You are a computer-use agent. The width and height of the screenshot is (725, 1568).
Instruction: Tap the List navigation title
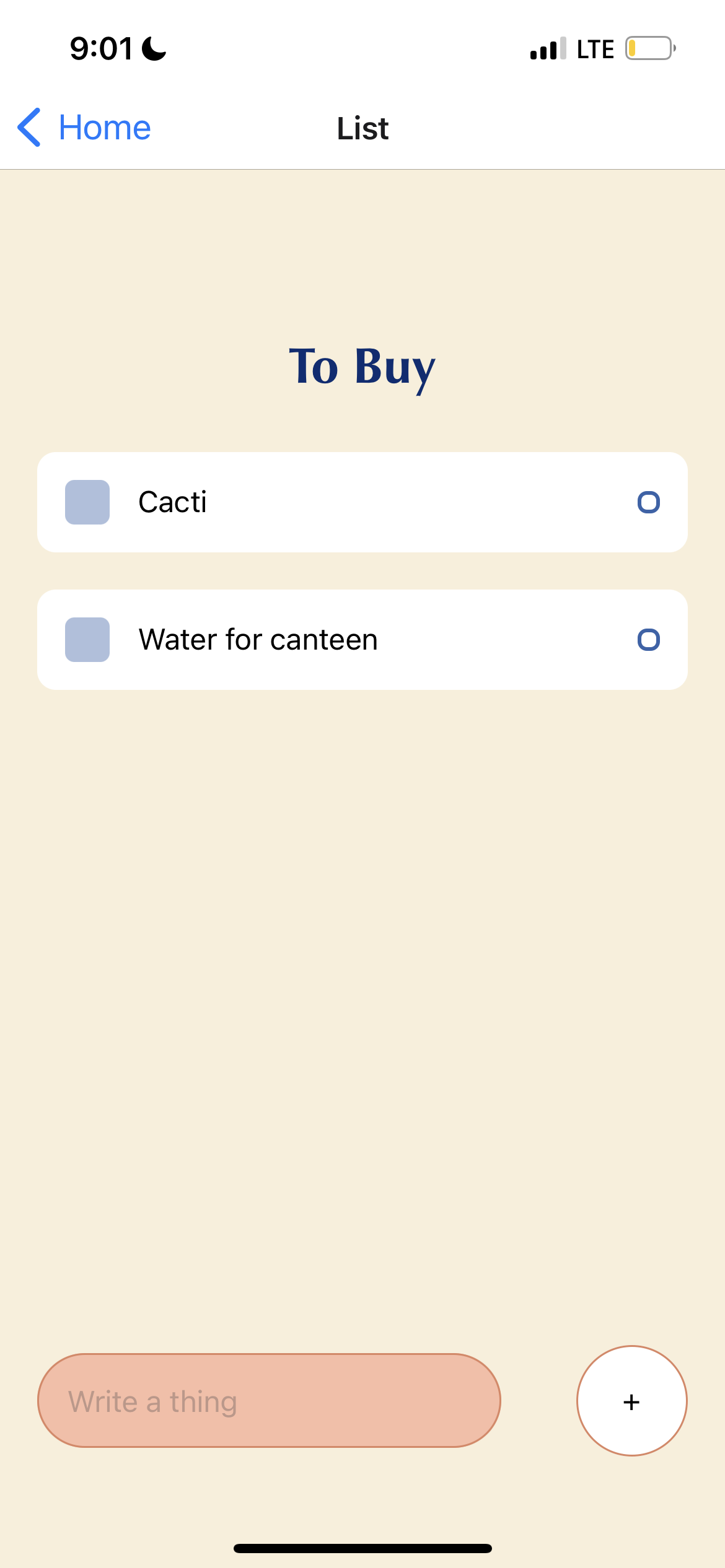(362, 129)
